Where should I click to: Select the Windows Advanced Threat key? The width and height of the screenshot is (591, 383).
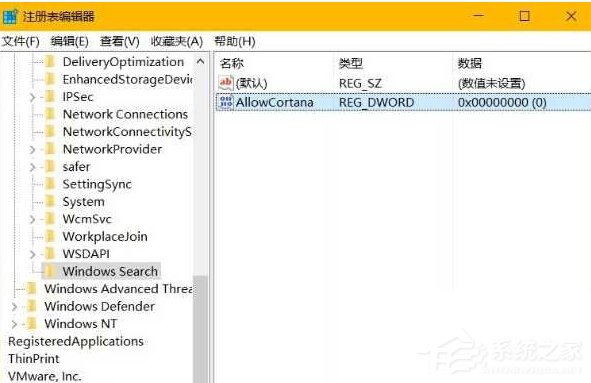118,289
